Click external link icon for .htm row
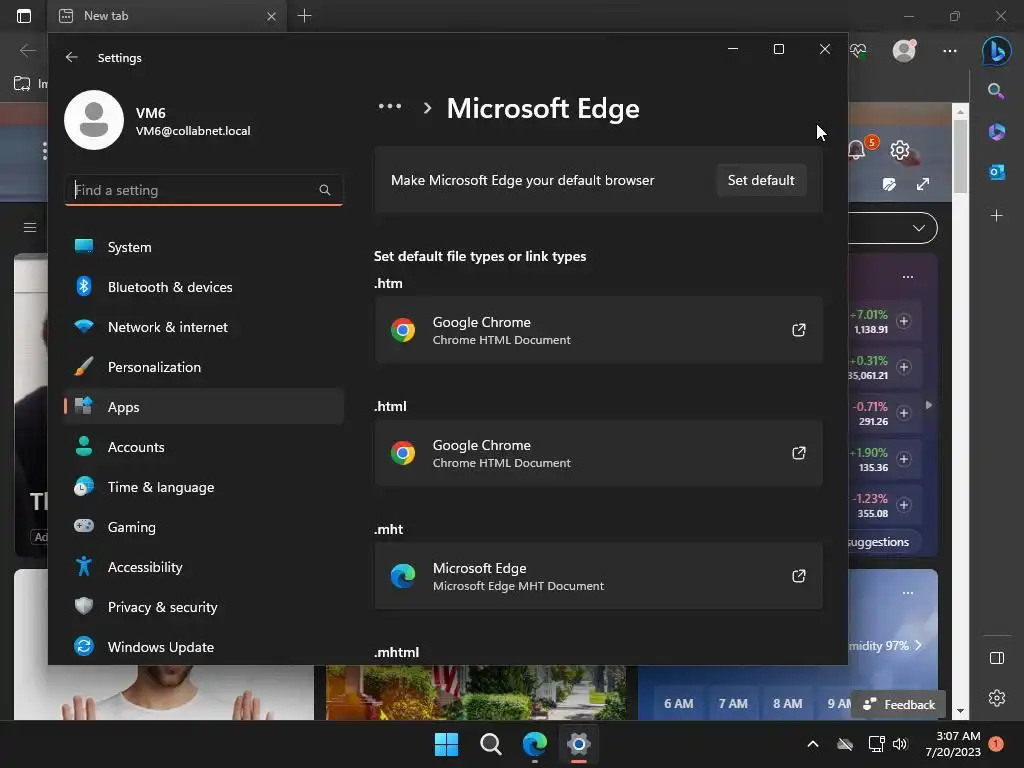Viewport: 1024px width, 768px height. tap(799, 330)
